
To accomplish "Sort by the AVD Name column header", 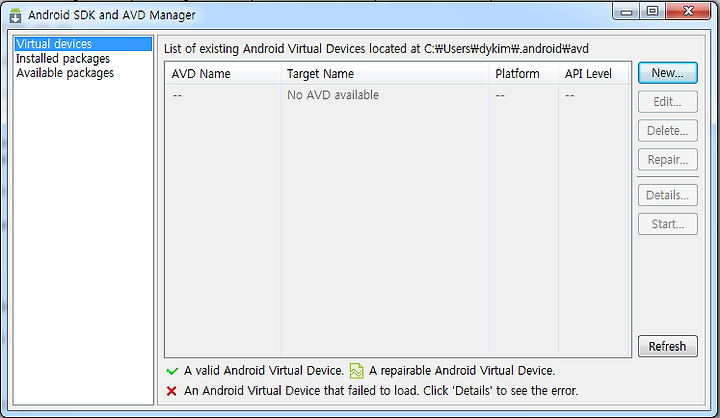I will click(x=223, y=73).
